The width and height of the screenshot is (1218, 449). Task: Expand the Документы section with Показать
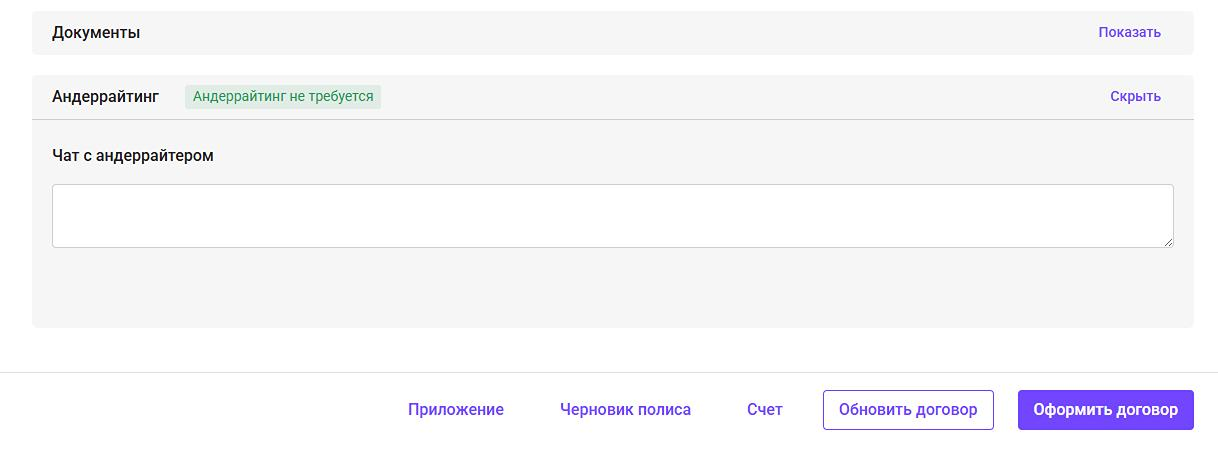coord(1129,32)
